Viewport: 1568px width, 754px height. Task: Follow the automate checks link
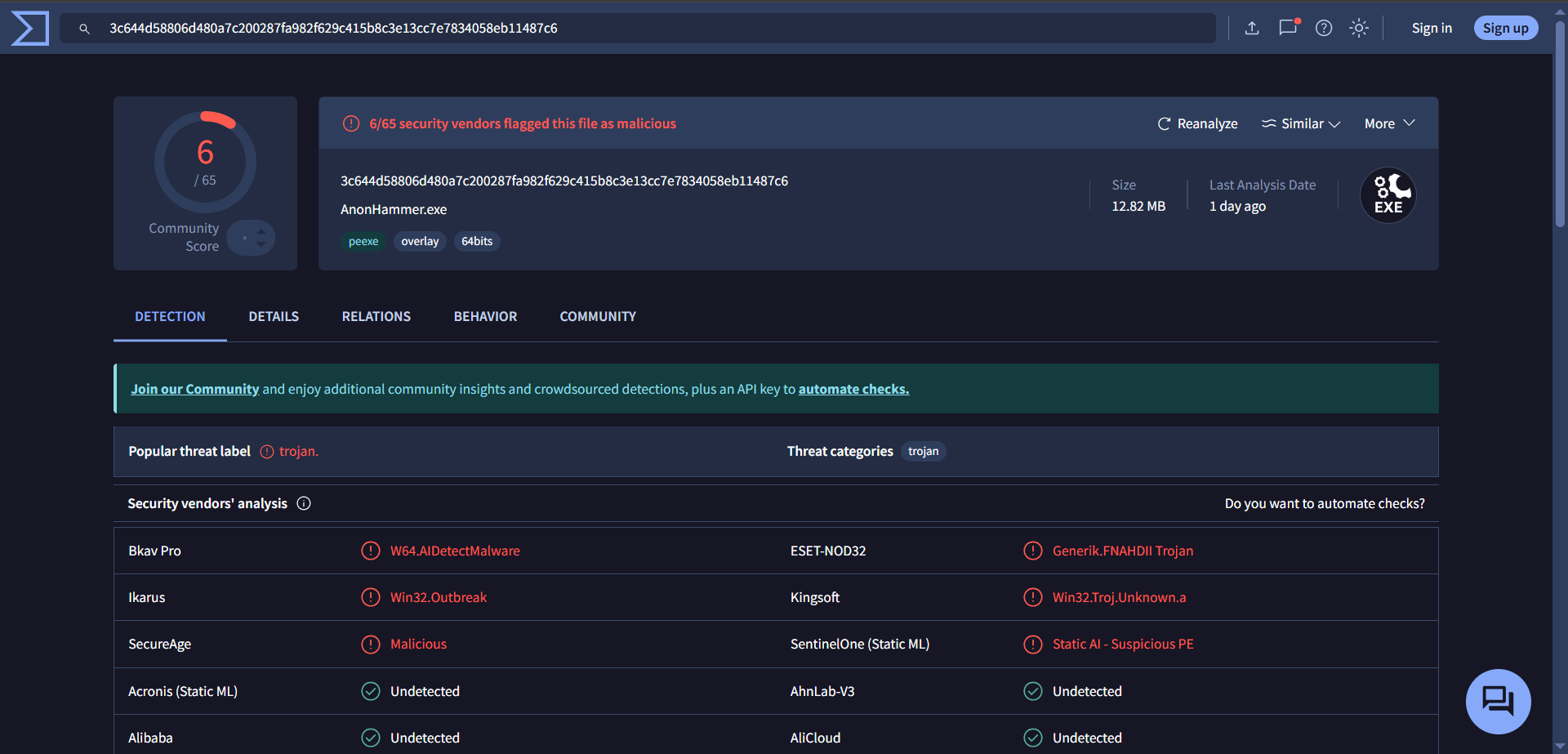click(x=853, y=389)
